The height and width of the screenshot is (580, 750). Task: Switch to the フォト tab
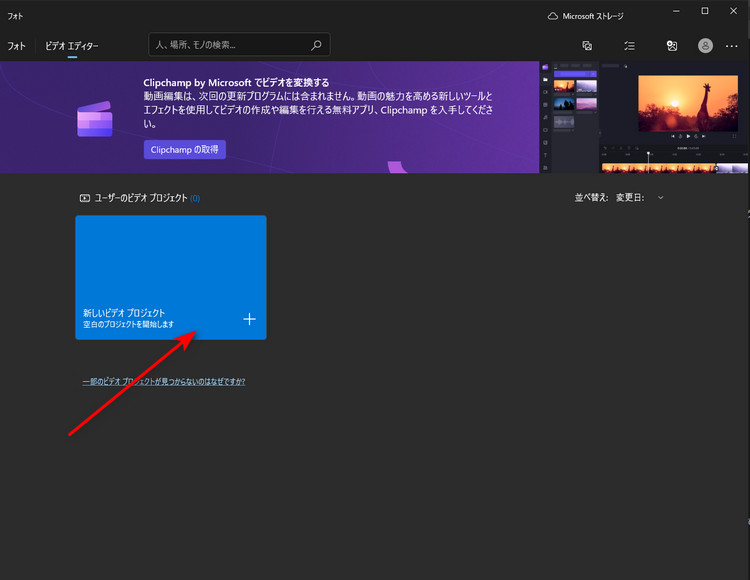coord(16,46)
